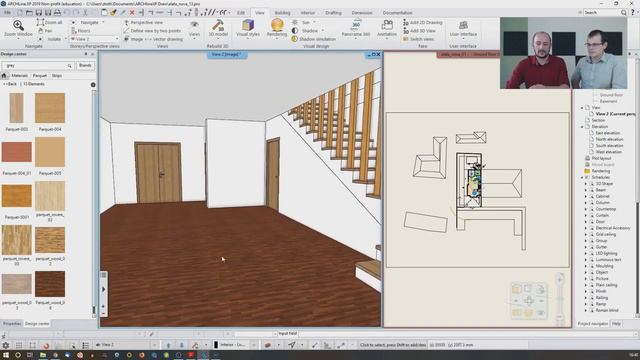Open the Animation camera tool

[387, 29]
